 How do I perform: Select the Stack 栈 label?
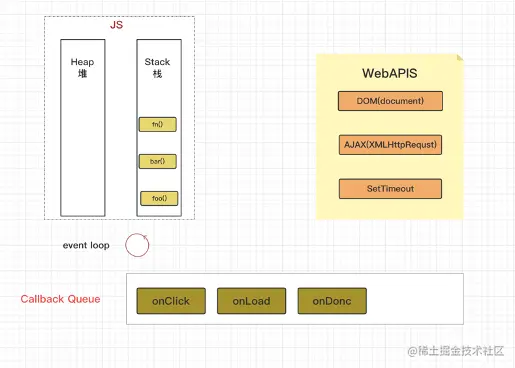click(x=157, y=67)
